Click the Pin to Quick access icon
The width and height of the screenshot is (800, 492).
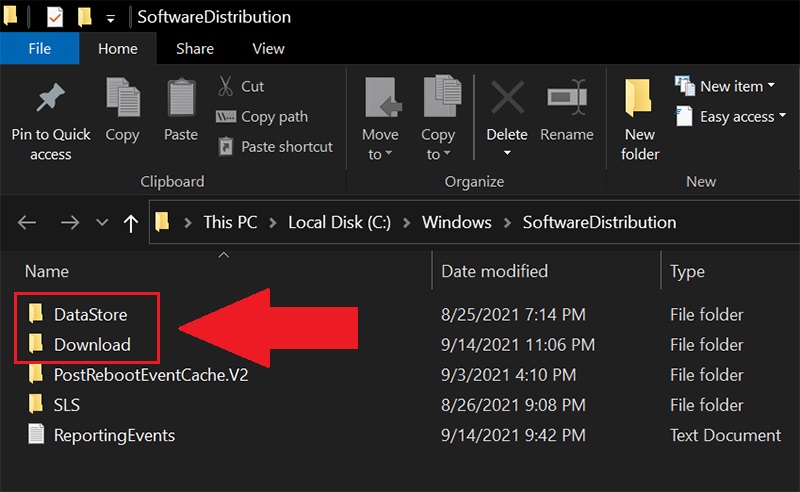50,100
